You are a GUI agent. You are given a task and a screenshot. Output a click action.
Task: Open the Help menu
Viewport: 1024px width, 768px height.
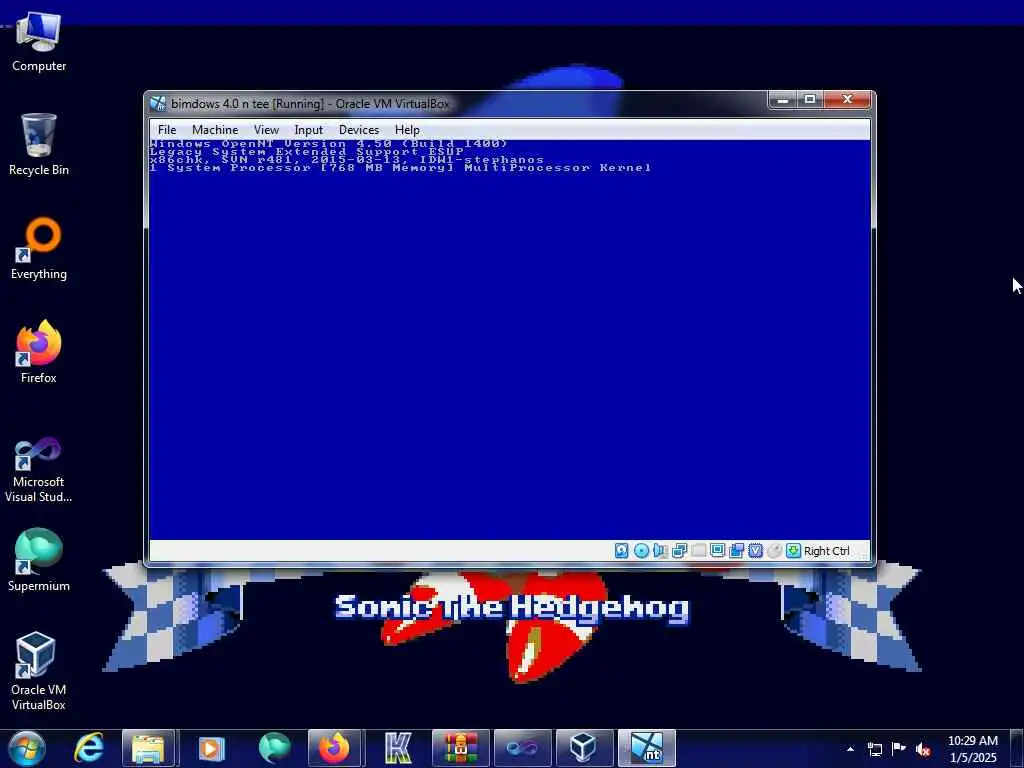[x=407, y=130]
